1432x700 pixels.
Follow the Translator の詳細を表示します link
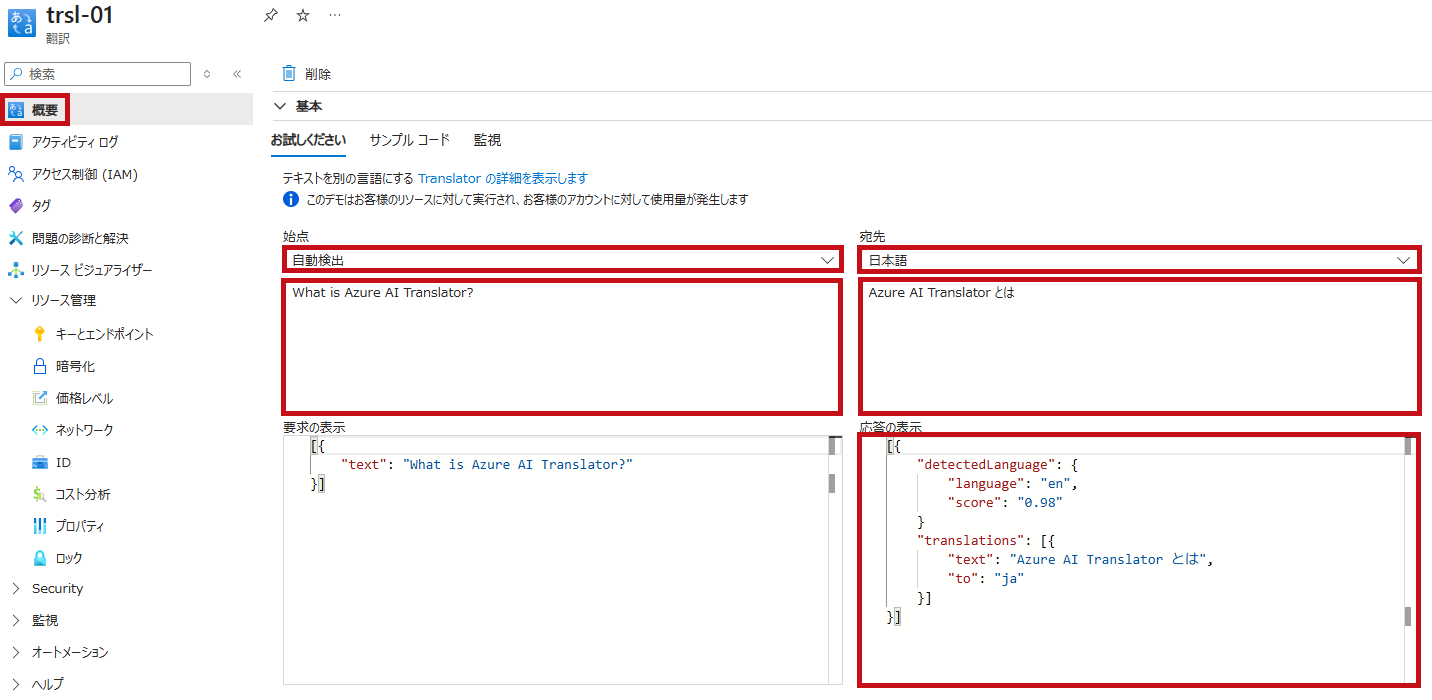coord(503,178)
